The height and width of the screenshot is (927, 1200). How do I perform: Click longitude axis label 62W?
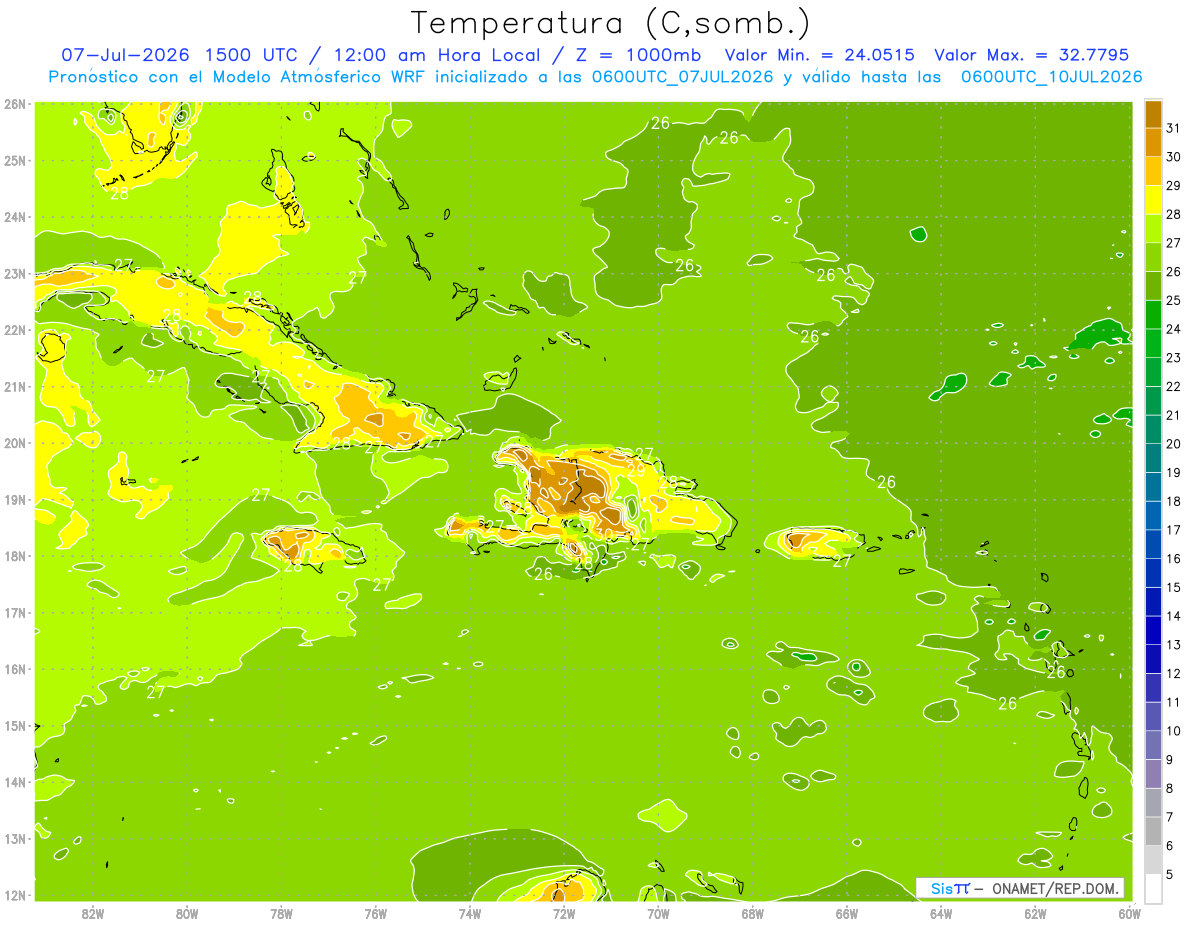1035,913
